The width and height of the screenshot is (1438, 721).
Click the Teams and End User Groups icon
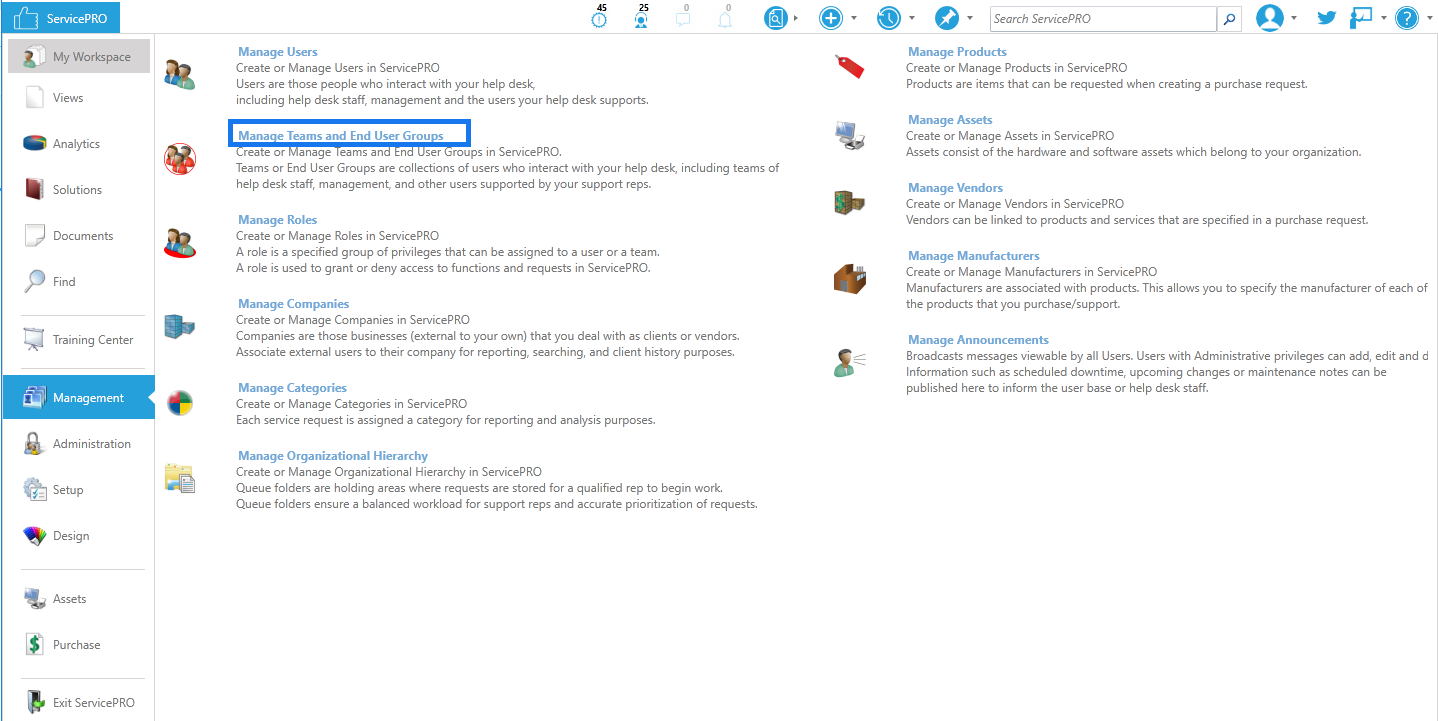pos(180,158)
